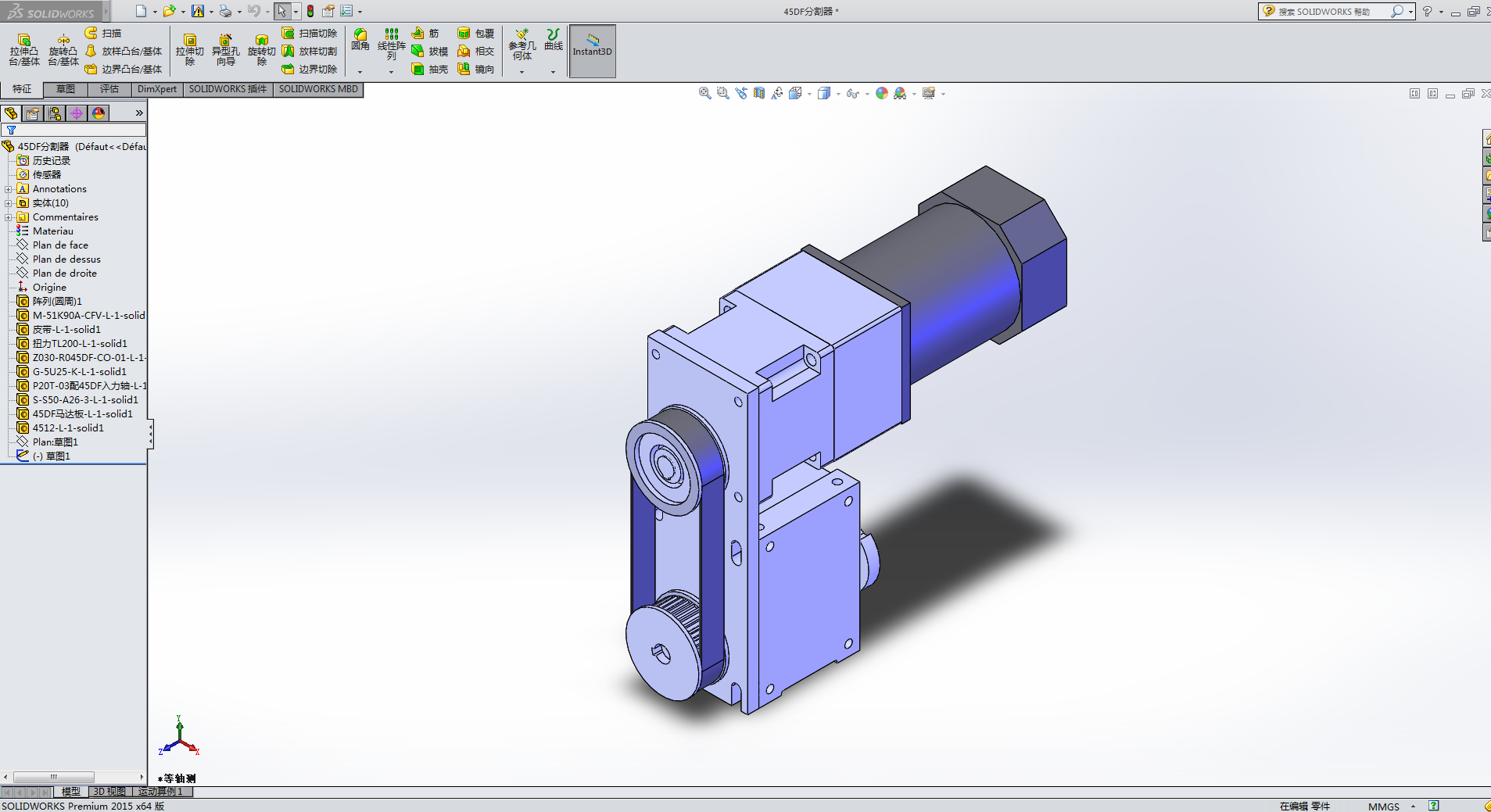Switch to the 3D 视图 bottom tab
This screenshot has width=1491, height=812.
click(x=109, y=792)
